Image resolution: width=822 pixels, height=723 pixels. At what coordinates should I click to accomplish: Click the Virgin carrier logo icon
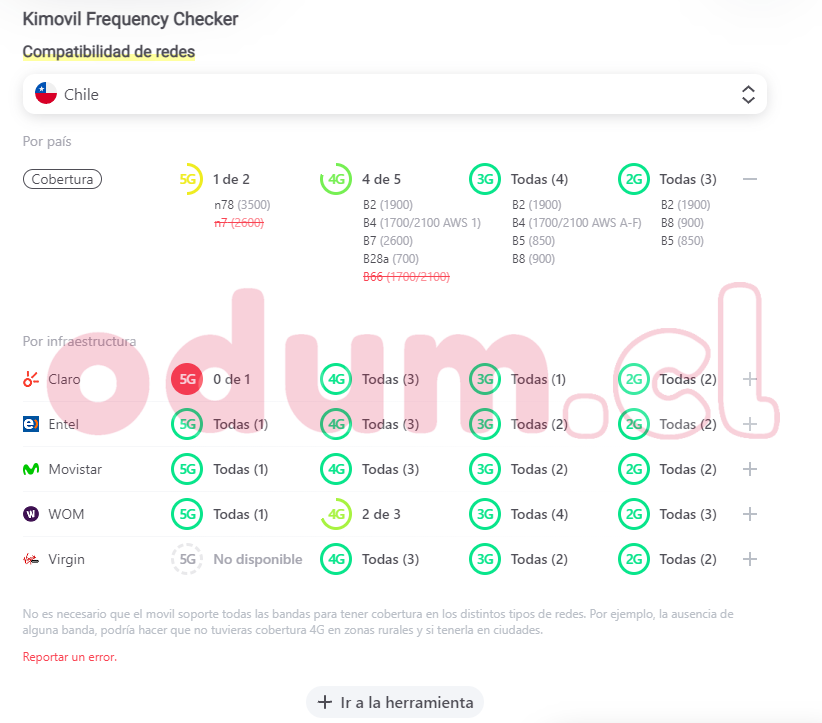tap(31, 559)
